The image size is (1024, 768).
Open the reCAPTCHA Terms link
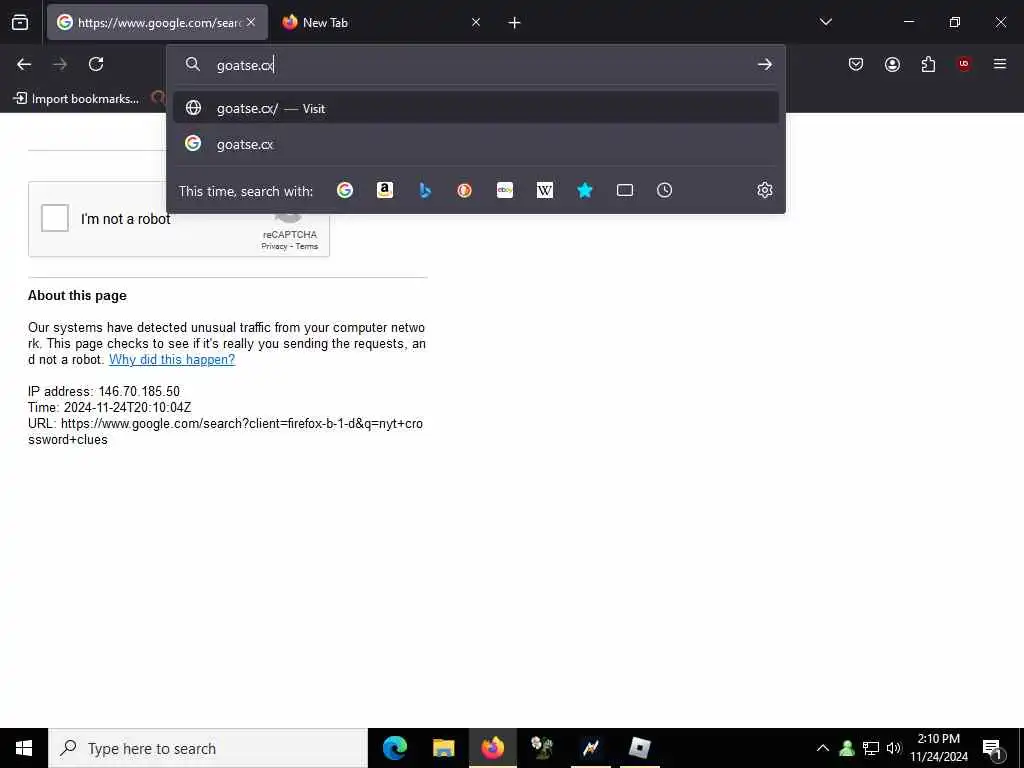307,246
